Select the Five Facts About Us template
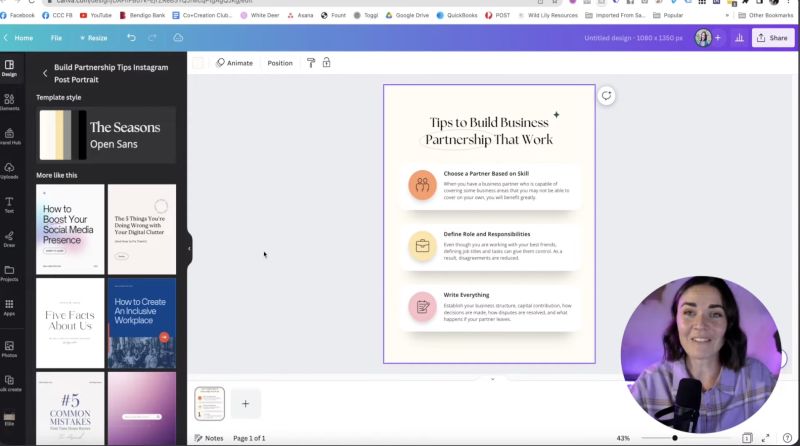 pyautogui.click(x=70, y=323)
